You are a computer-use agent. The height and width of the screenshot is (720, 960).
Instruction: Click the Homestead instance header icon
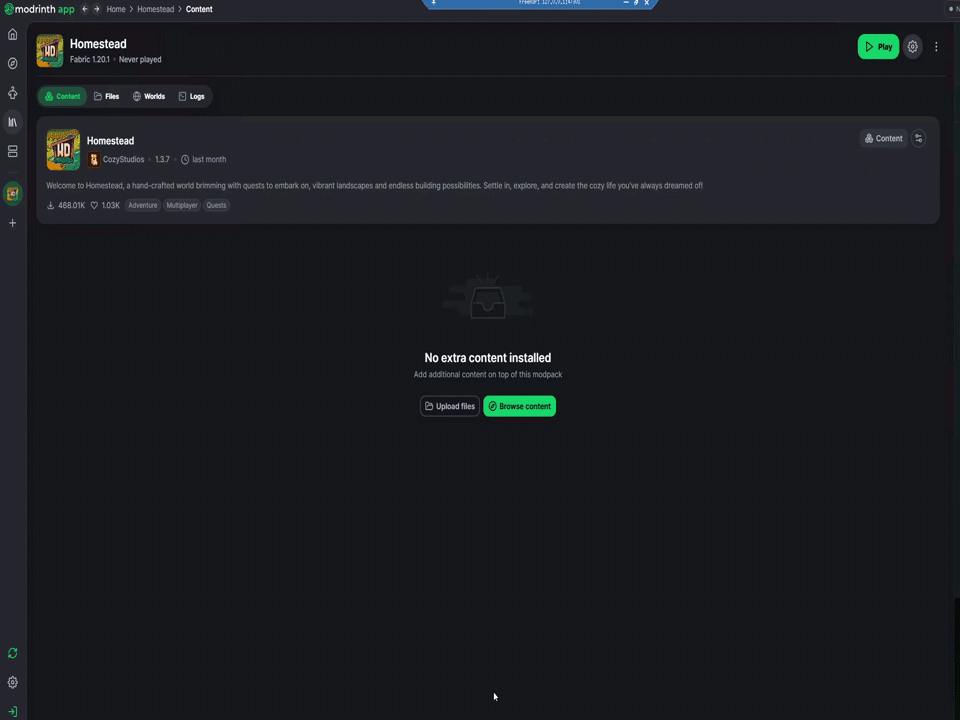50,50
